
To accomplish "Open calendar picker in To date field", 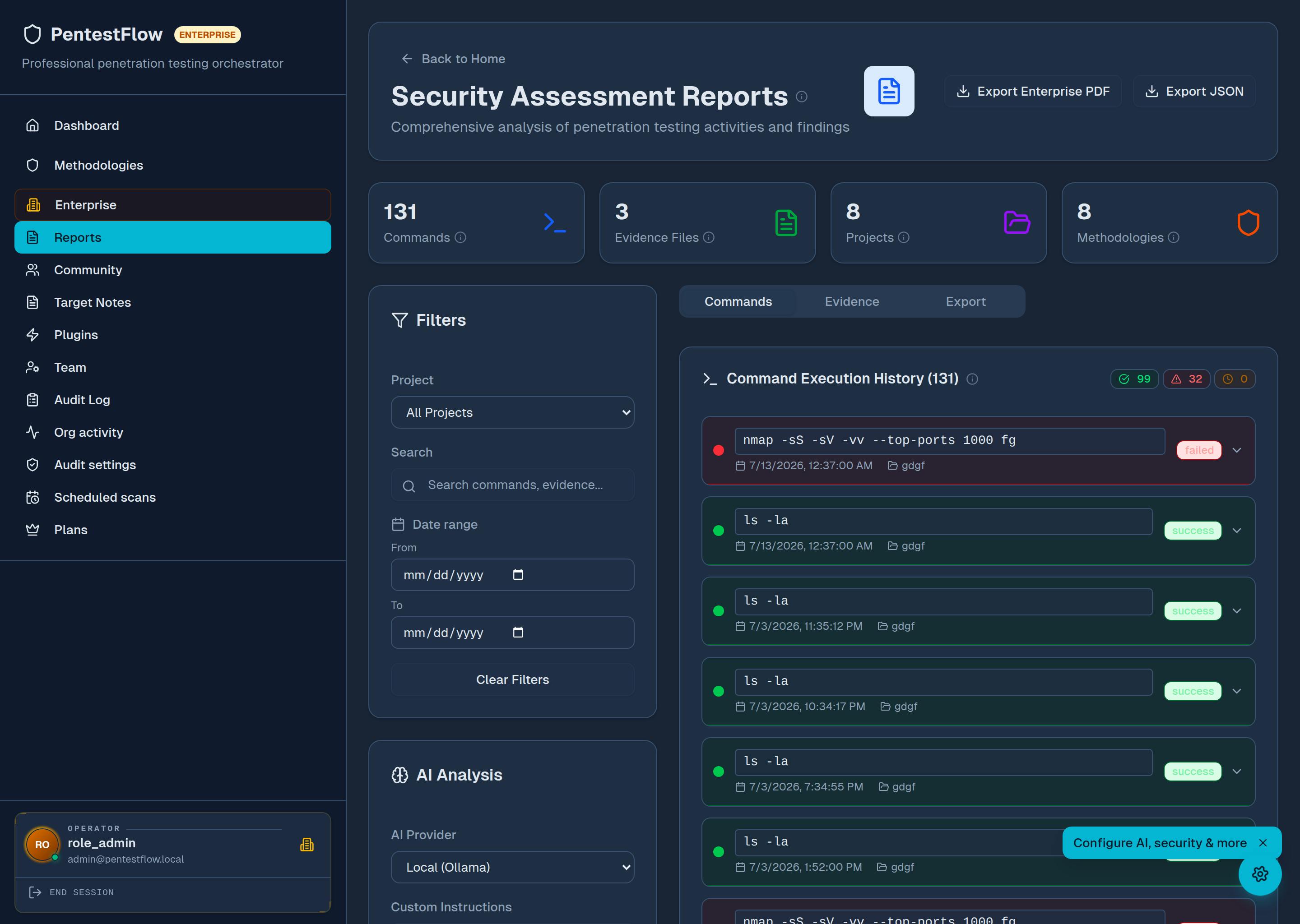I will 518,633.
